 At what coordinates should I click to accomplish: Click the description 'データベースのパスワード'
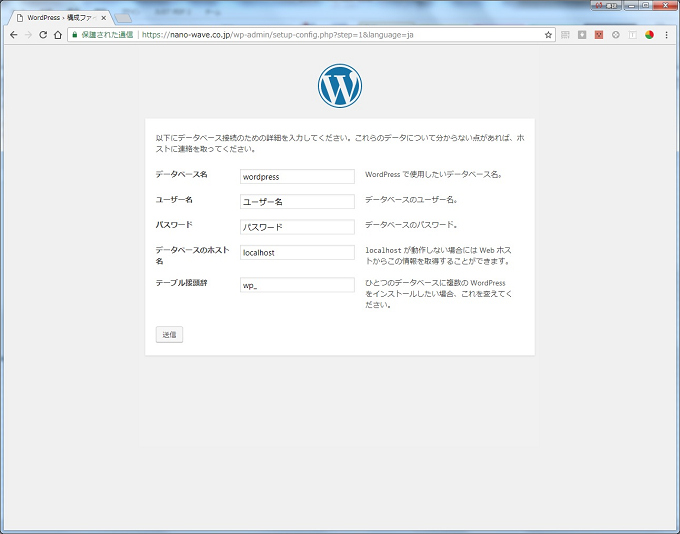pos(411,225)
